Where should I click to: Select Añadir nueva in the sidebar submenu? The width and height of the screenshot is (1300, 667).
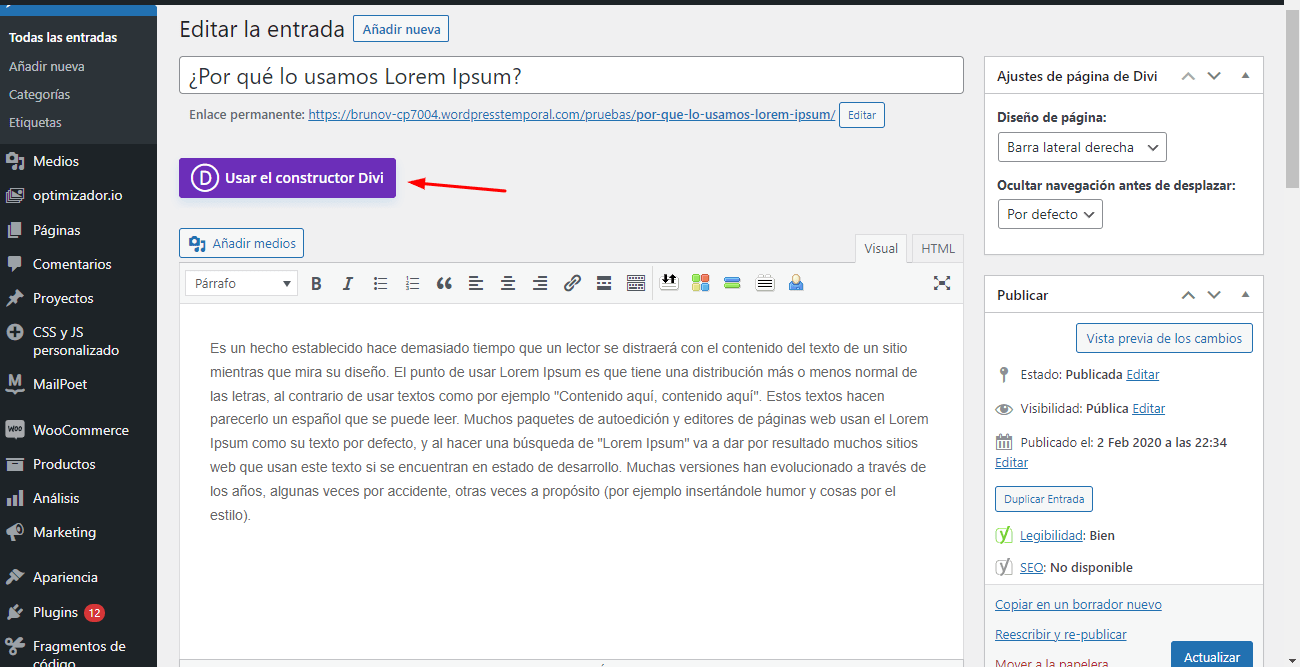[47, 66]
